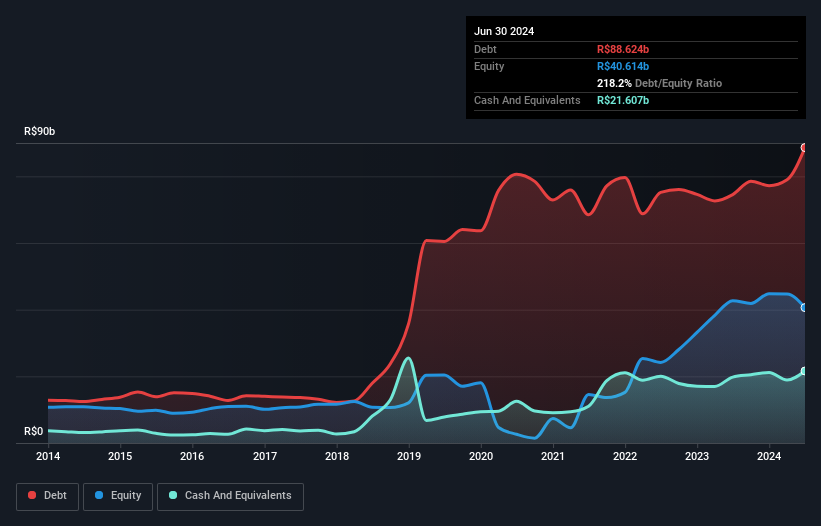The height and width of the screenshot is (526, 821).
Task: Toggle the Equity legend button
Action: point(118,496)
